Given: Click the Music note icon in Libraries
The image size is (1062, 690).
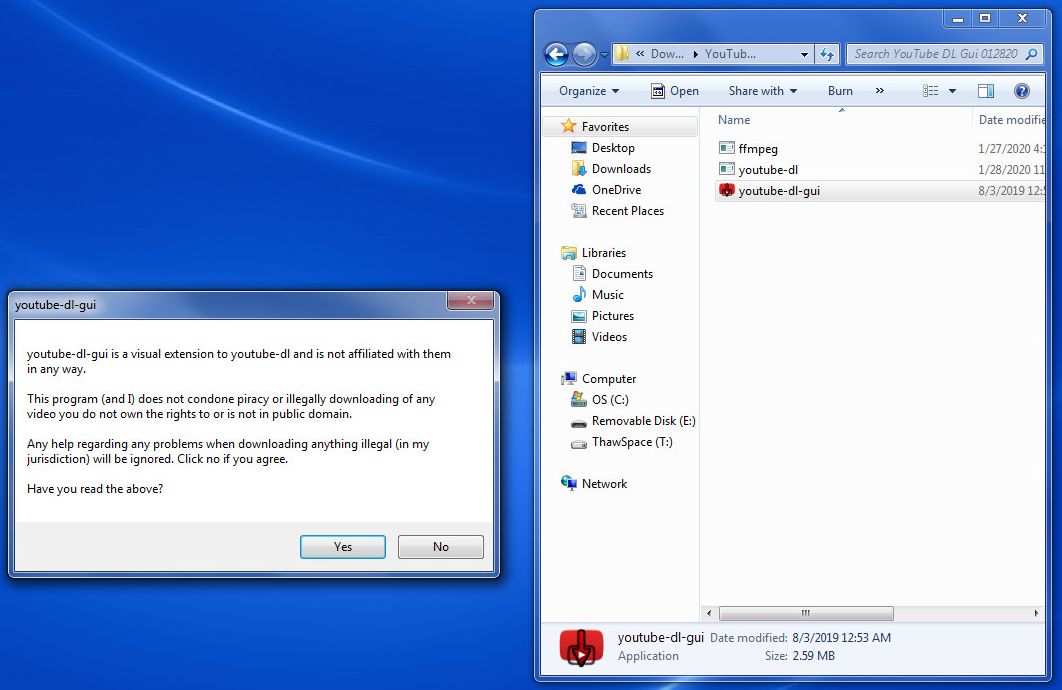Looking at the screenshot, I should 579,295.
